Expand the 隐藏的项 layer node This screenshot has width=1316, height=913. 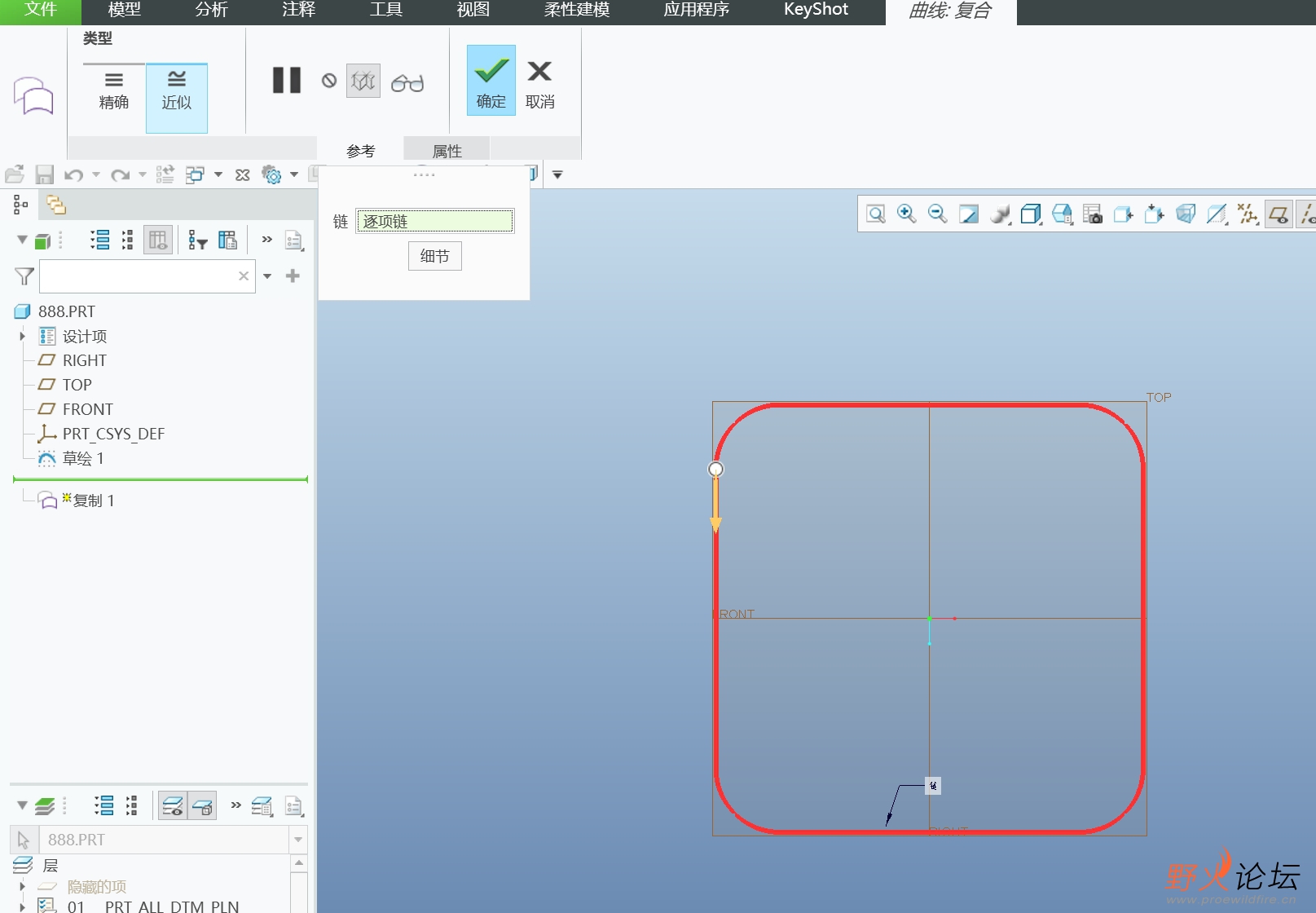click(x=22, y=886)
